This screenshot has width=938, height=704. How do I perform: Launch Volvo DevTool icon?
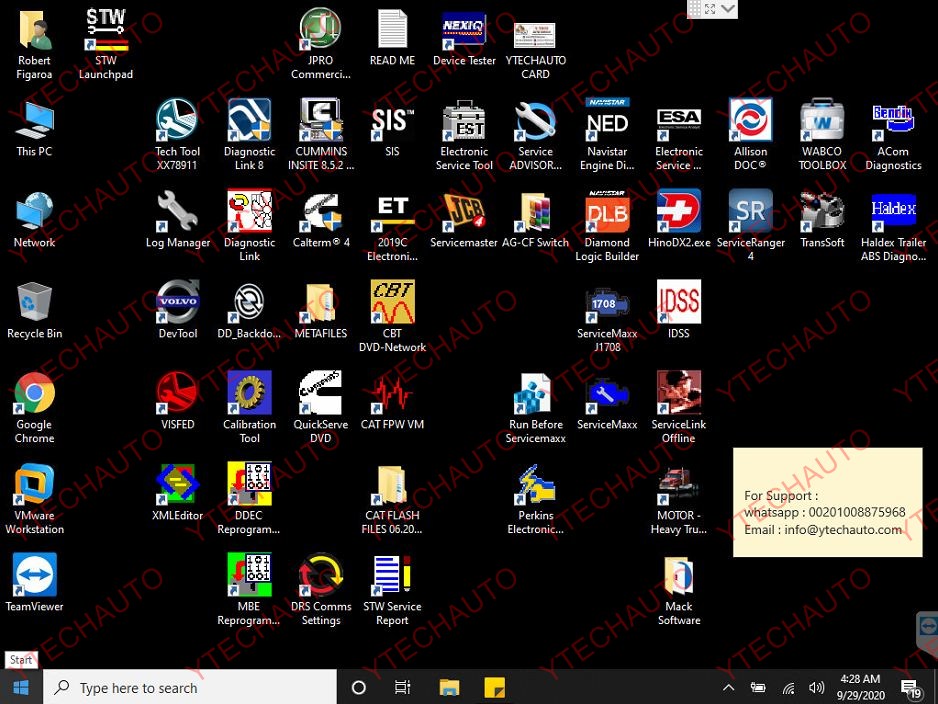pyautogui.click(x=178, y=310)
